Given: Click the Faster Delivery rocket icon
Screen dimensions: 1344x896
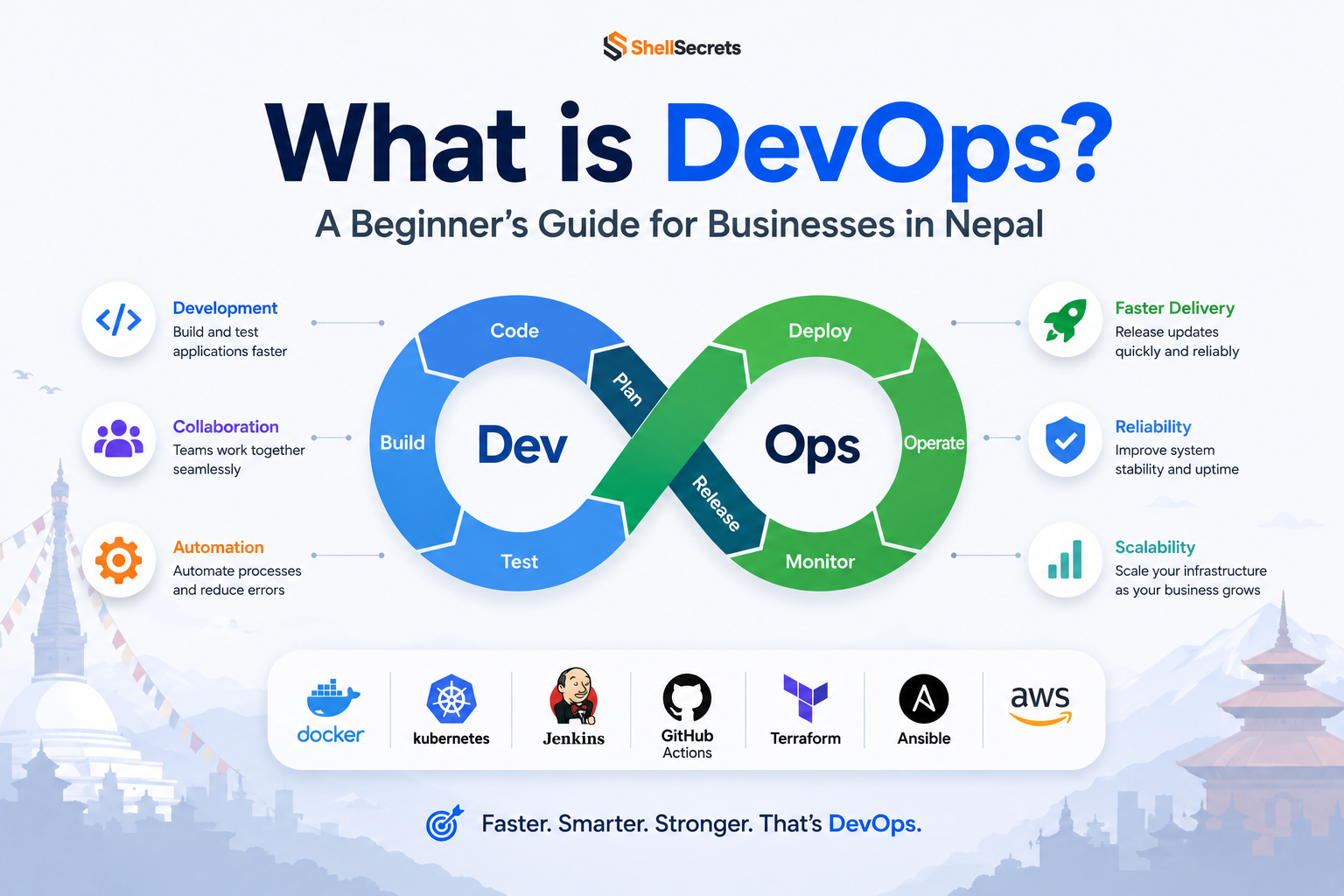Looking at the screenshot, I should click(1066, 320).
